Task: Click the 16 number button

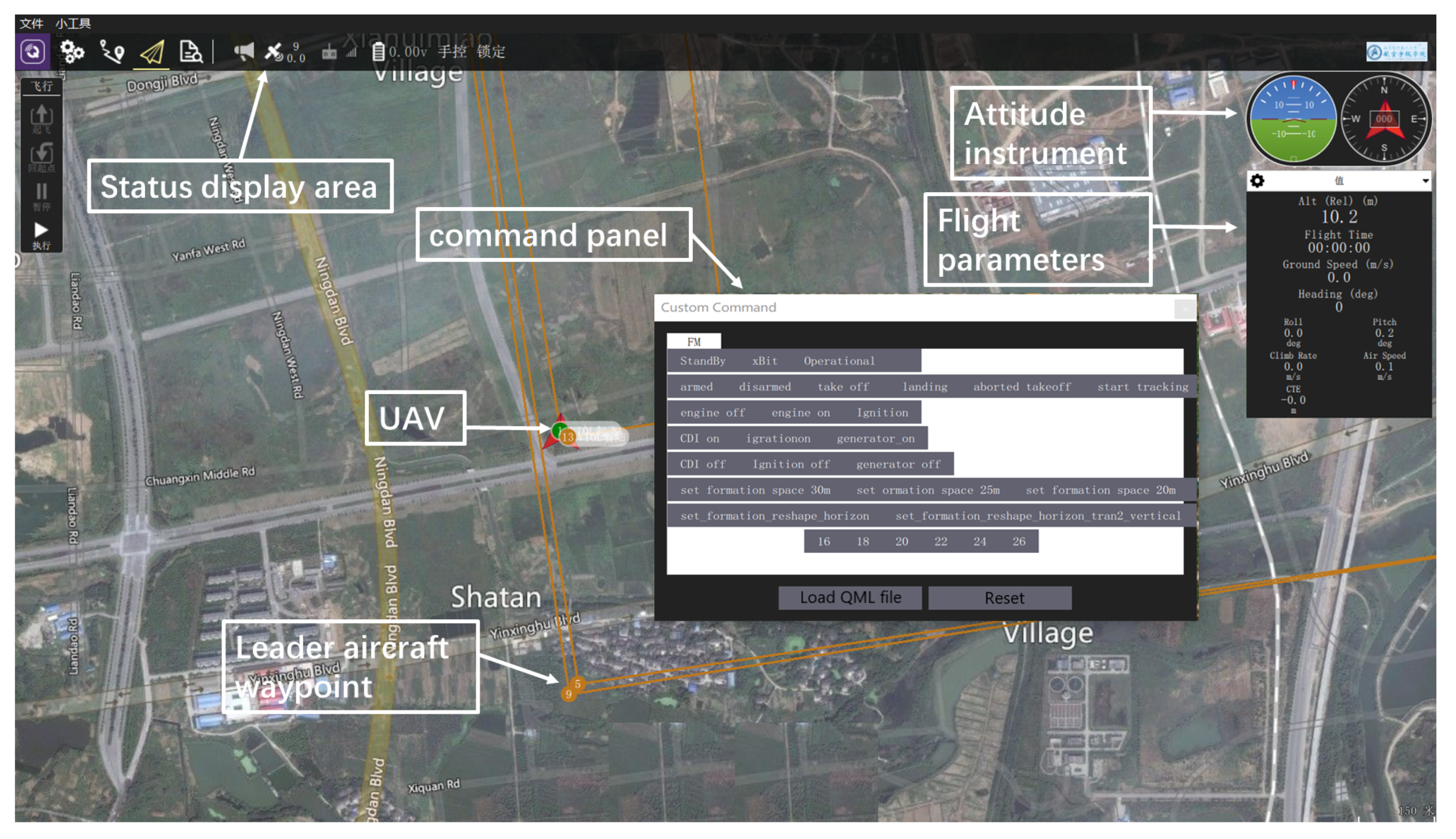Action: (x=824, y=542)
